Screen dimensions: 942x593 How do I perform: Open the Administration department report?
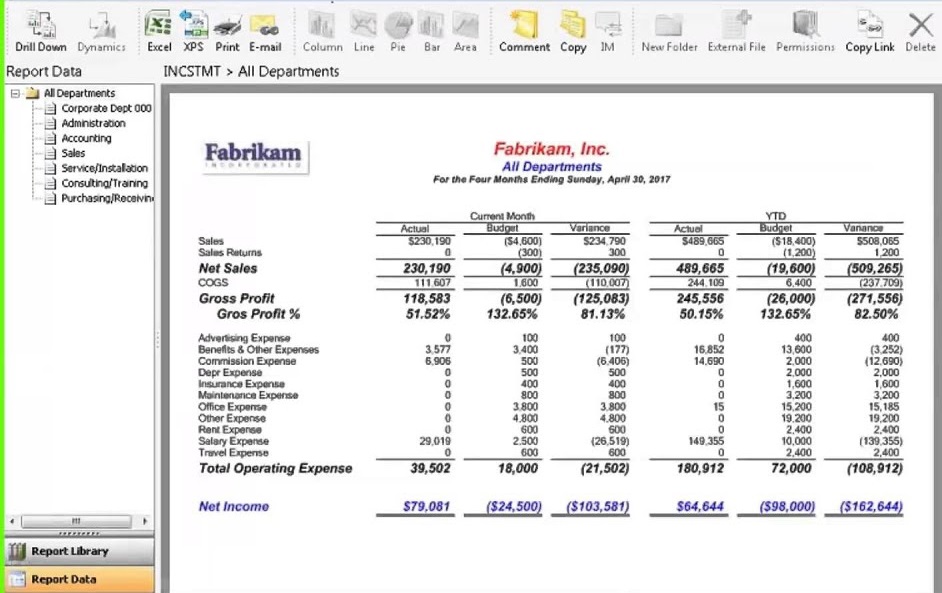94,123
